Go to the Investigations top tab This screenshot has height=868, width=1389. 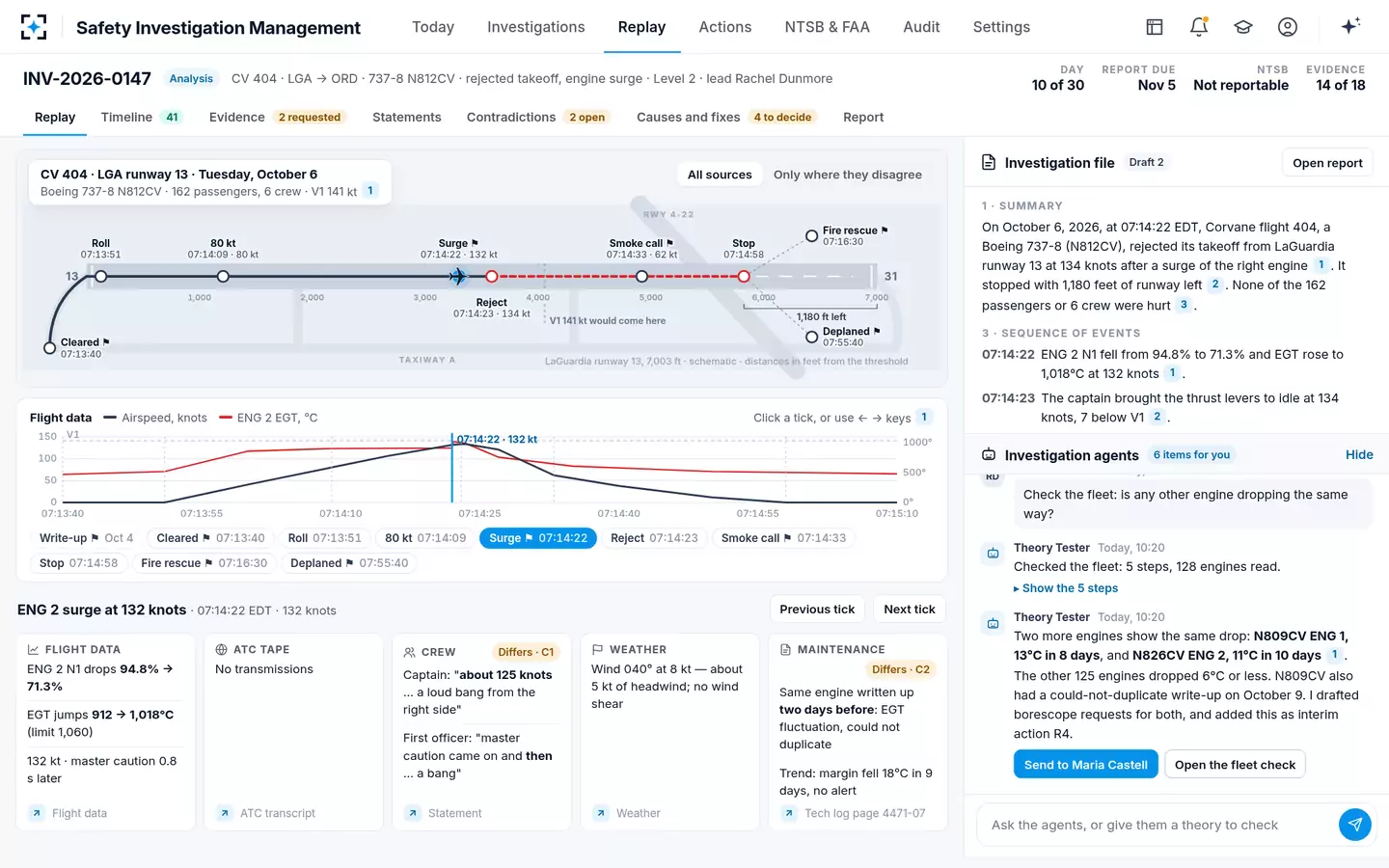pyautogui.click(x=535, y=27)
